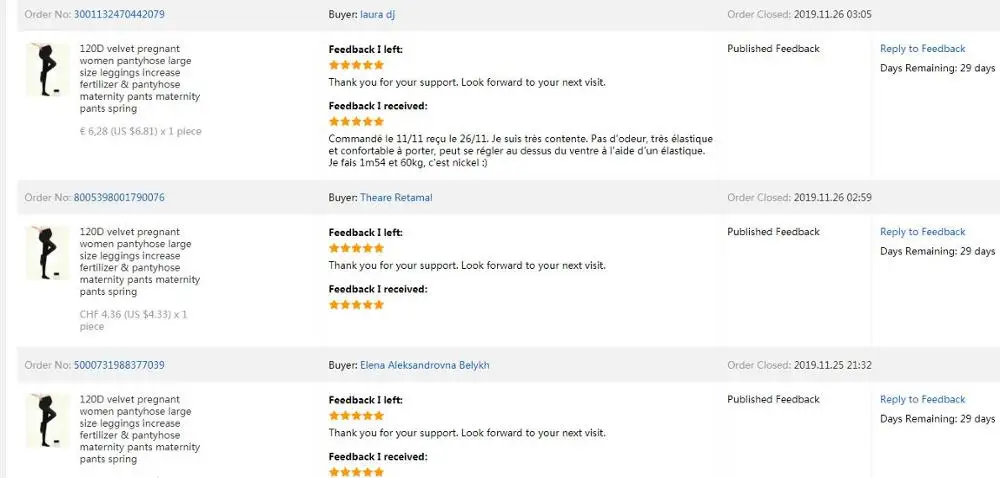This screenshot has height=478, width=1000.
Task: Open order number 3001132470442079
Action: pos(119,14)
